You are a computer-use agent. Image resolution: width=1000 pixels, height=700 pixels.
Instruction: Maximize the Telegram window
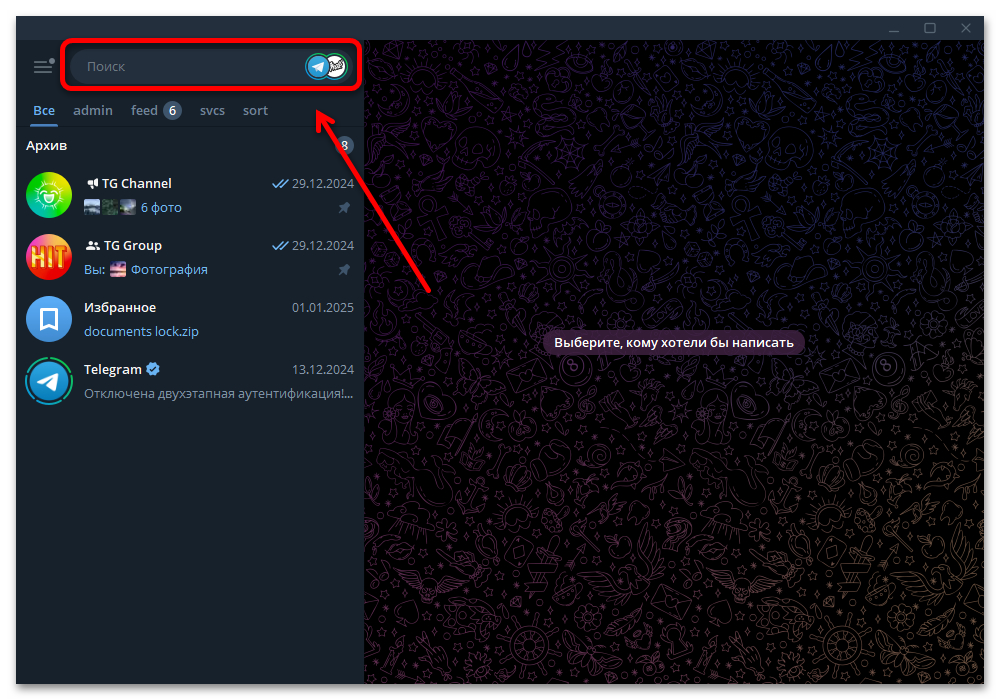[930, 28]
